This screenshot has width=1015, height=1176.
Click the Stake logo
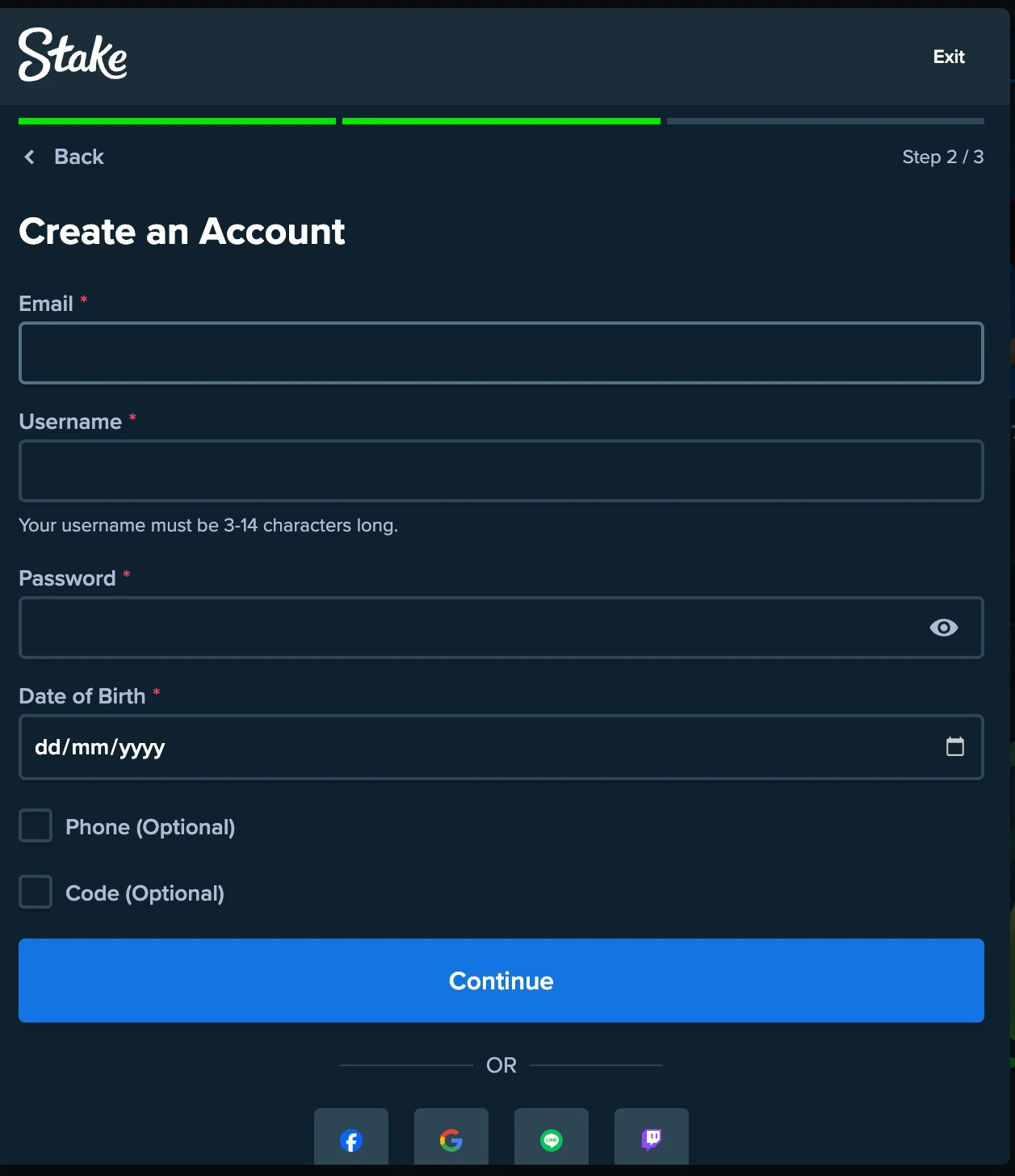[73, 54]
